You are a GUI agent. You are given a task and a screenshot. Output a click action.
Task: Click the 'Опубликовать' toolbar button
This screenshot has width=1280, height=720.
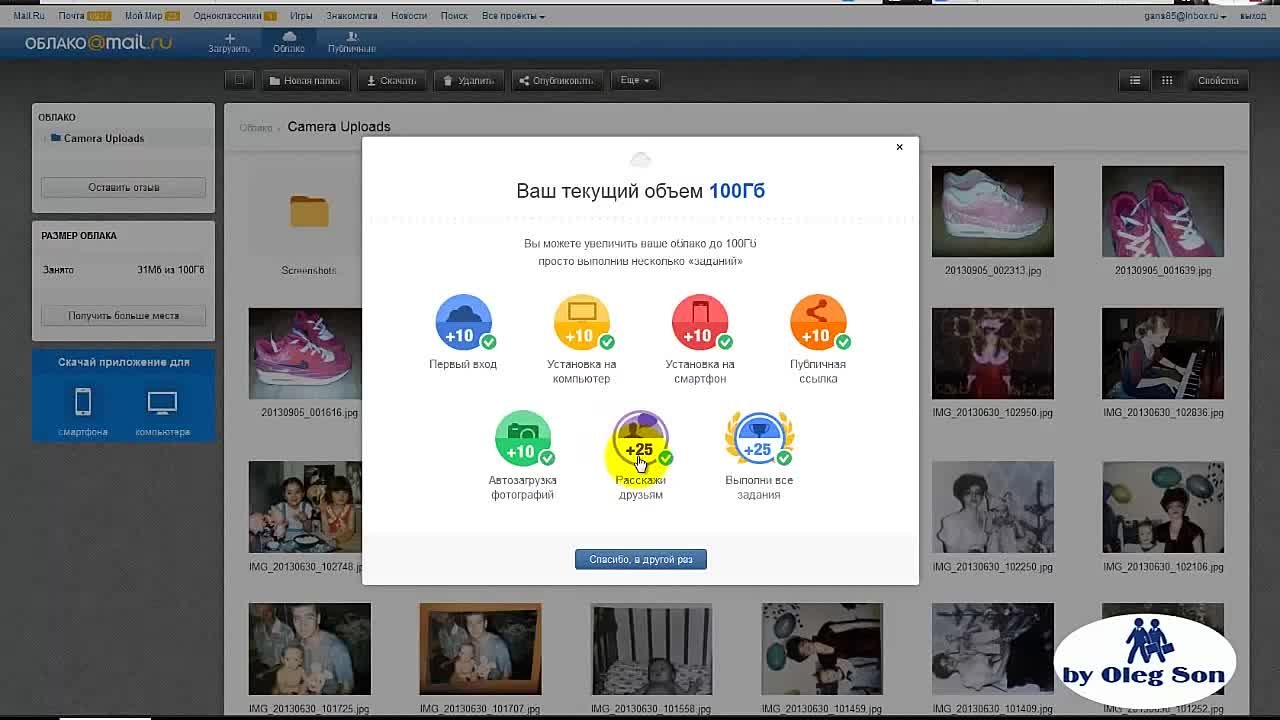[556, 80]
